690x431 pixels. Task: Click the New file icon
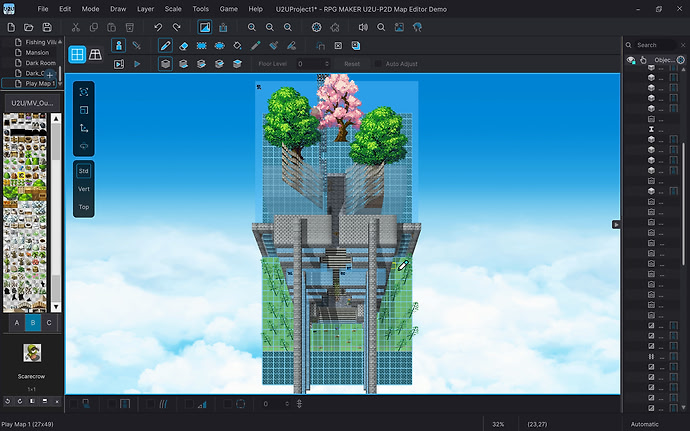coord(11,27)
